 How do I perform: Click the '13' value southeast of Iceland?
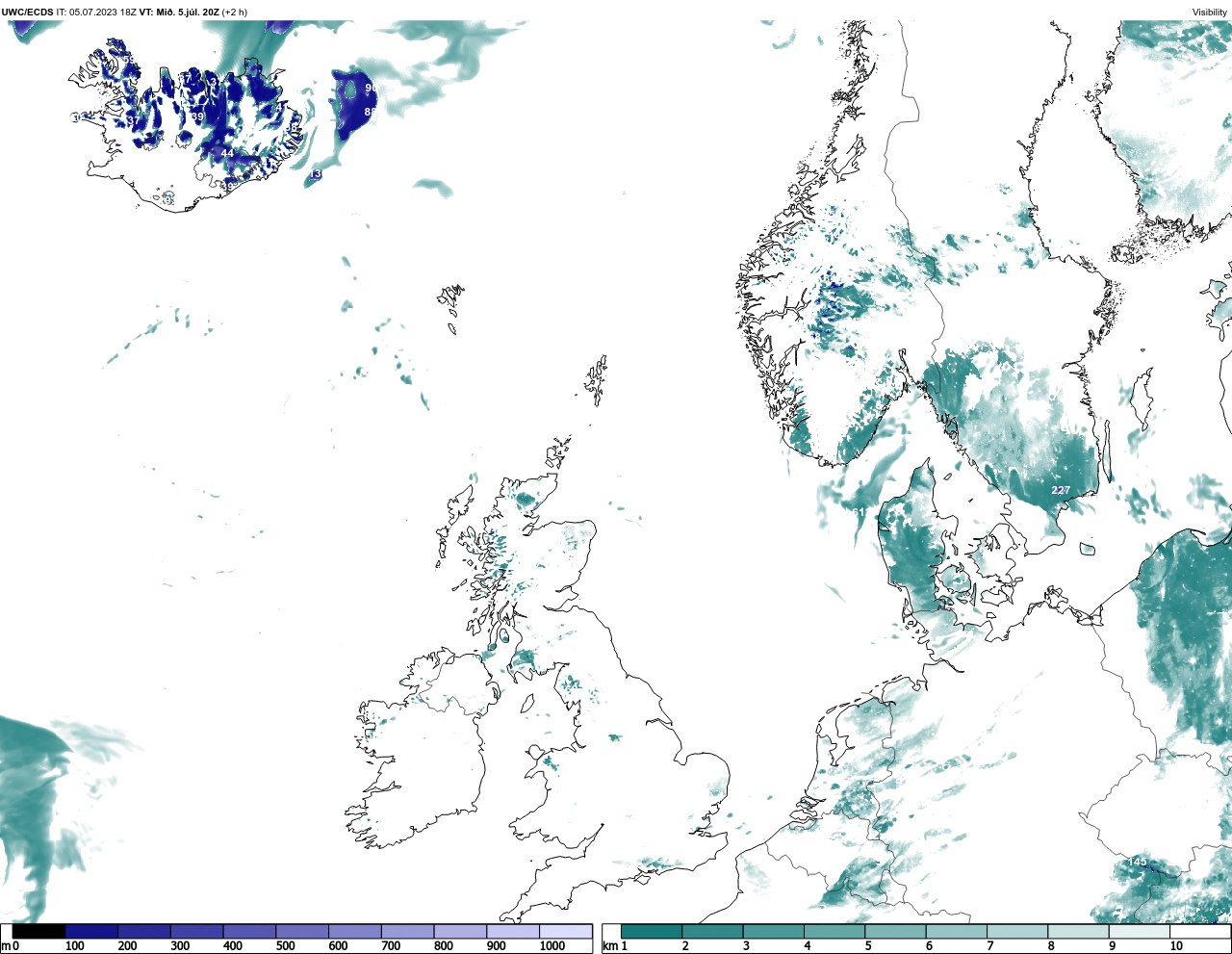coord(315,173)
